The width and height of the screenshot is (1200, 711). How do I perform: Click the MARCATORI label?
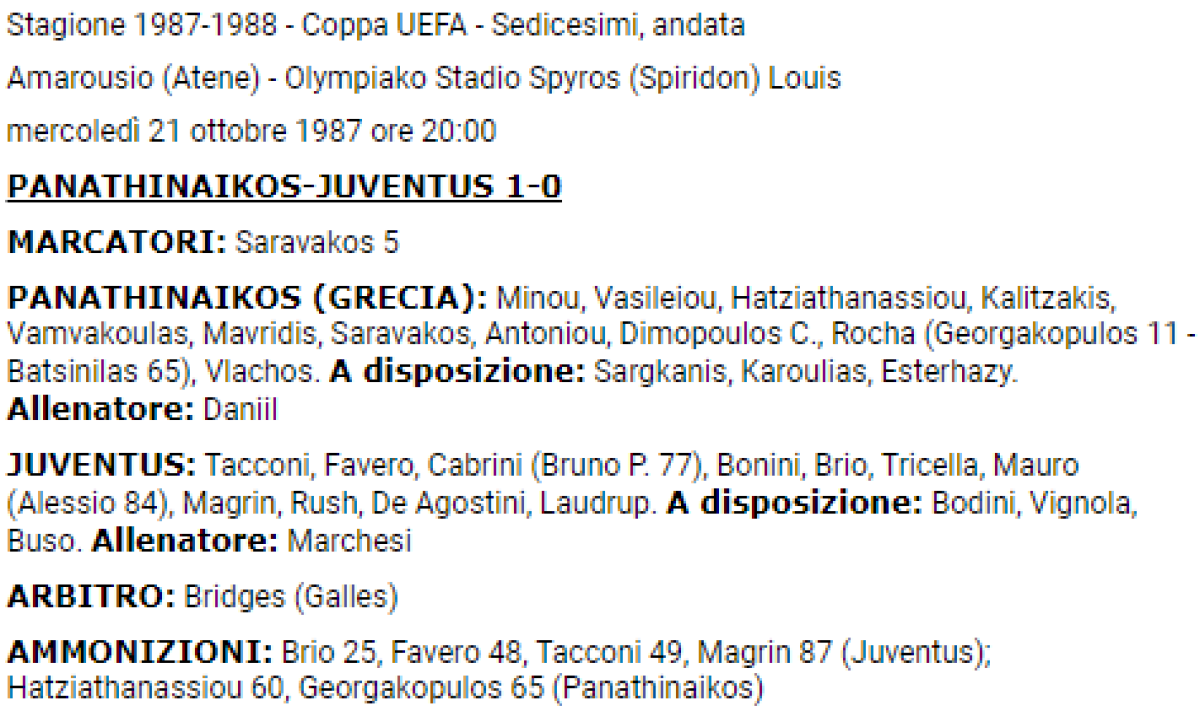(x=116, y=241)
